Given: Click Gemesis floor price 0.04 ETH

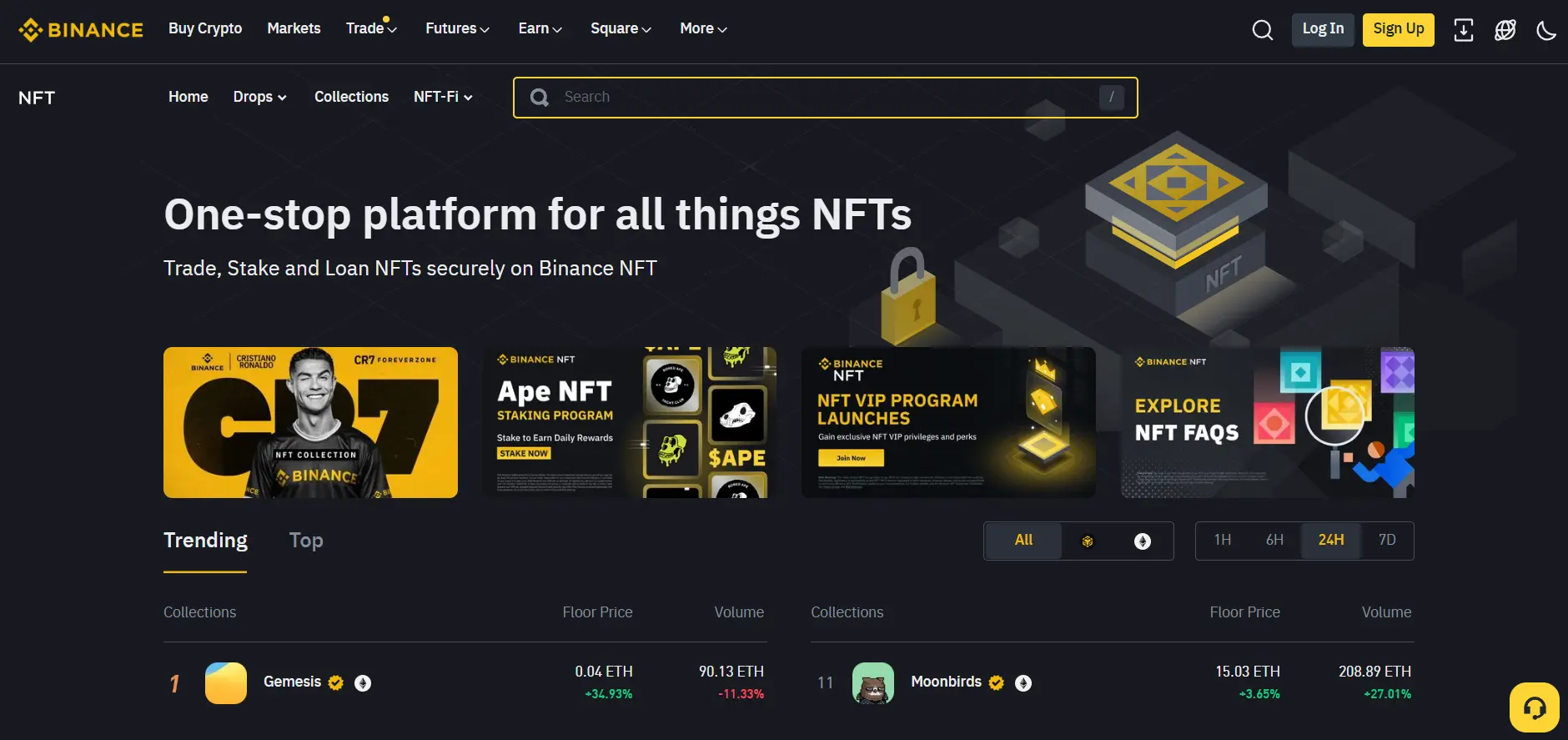Looking at the screenshot, I should pyautogui.click(x=604, y=672).
